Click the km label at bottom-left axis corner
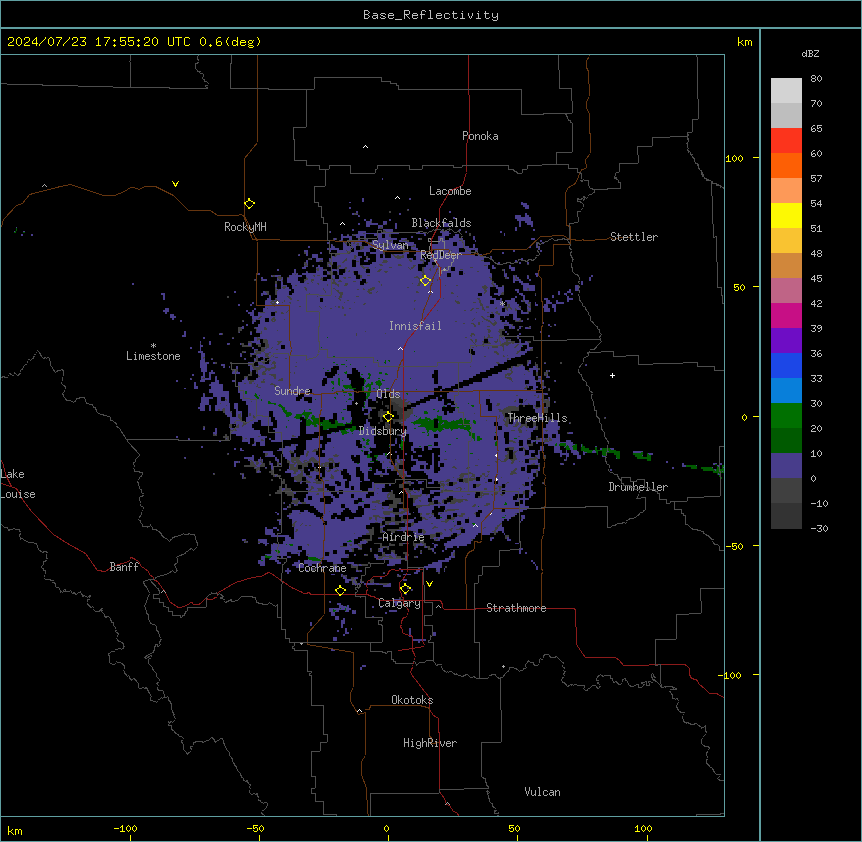Screen dimensions: 862x842 (15, 830)
